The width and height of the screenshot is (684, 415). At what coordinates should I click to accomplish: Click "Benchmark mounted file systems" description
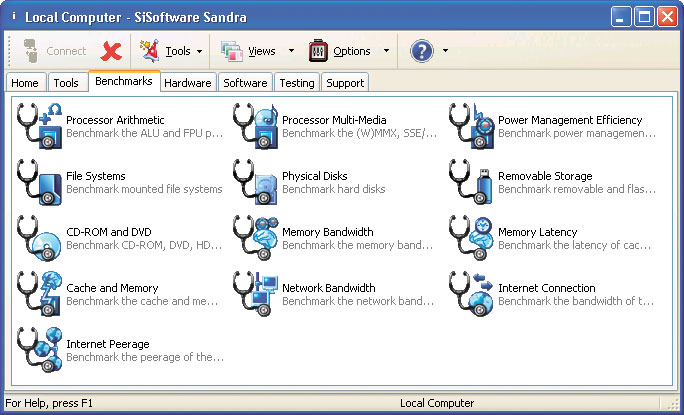144,189
